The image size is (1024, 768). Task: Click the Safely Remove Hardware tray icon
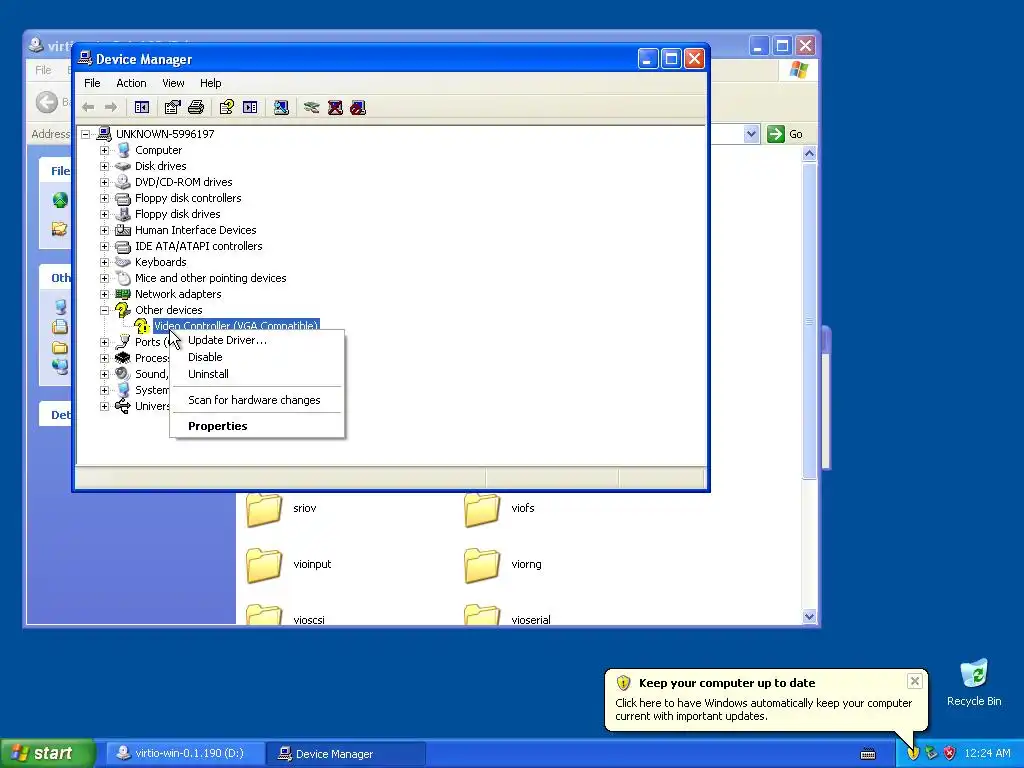[x=931, y=753]
